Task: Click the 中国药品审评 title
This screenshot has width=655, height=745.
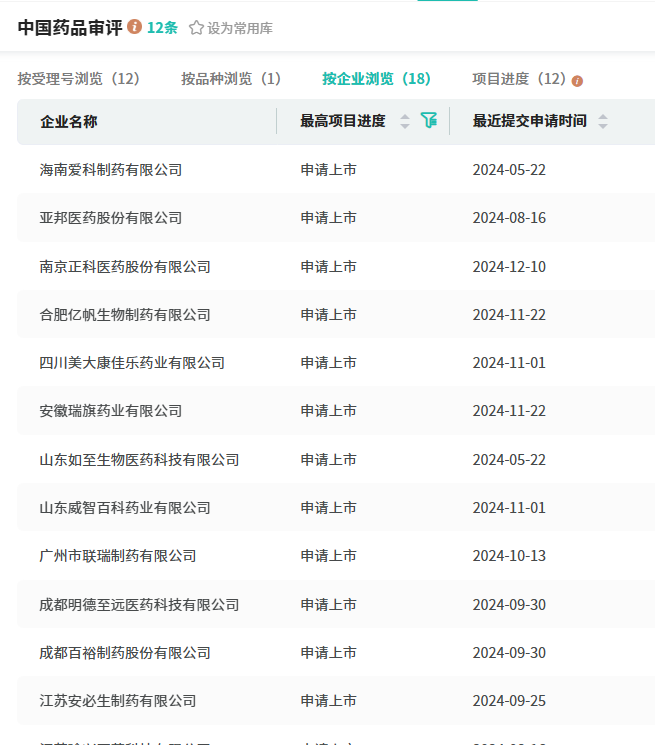Action: [70, 28]
